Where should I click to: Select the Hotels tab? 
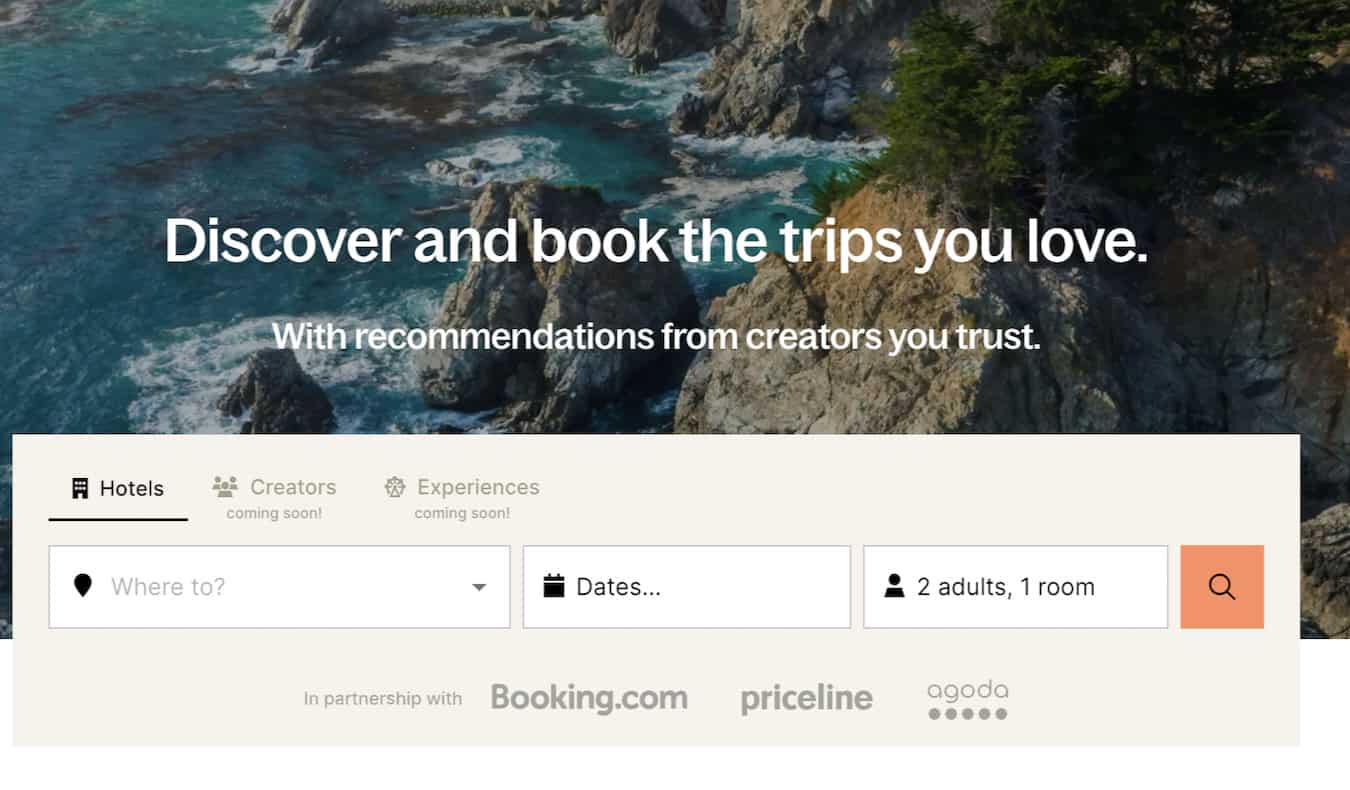coord(118,489)
